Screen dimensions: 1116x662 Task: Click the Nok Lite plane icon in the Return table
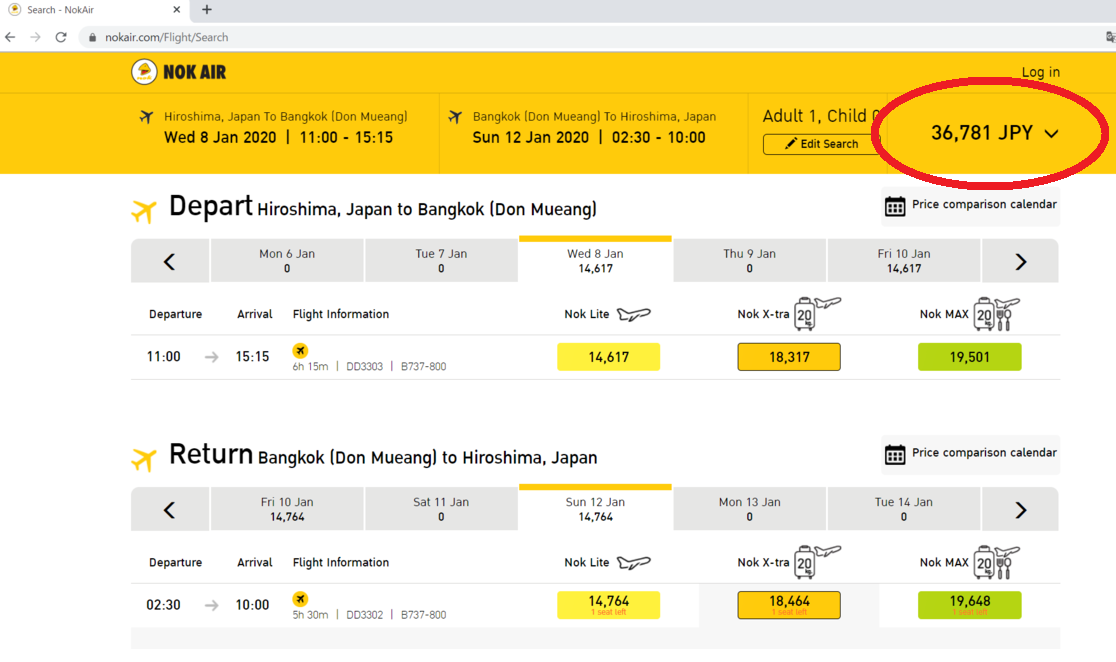(x=633, y=562)
